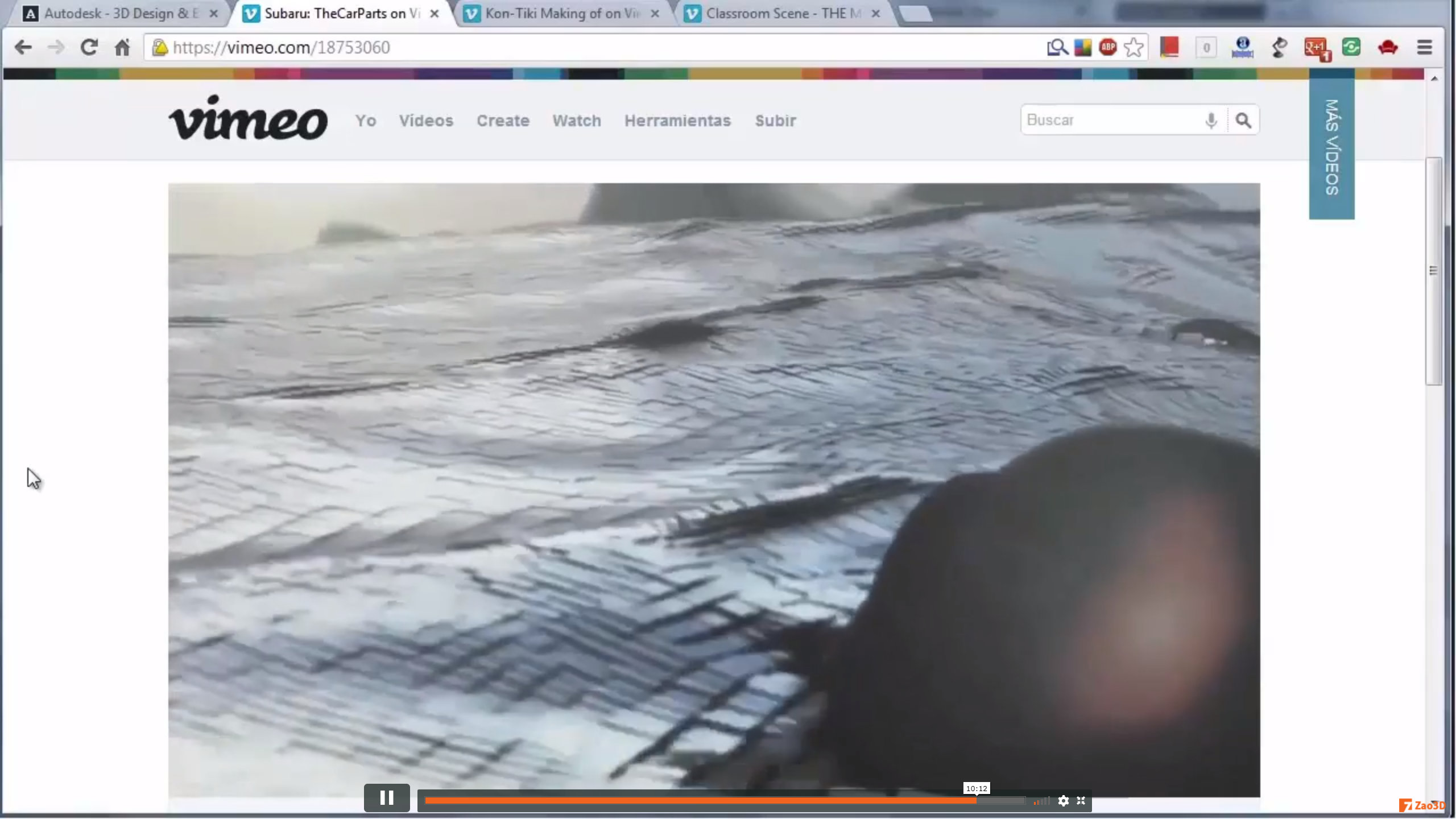Submit search with the magnifier button

point(1243,120)
